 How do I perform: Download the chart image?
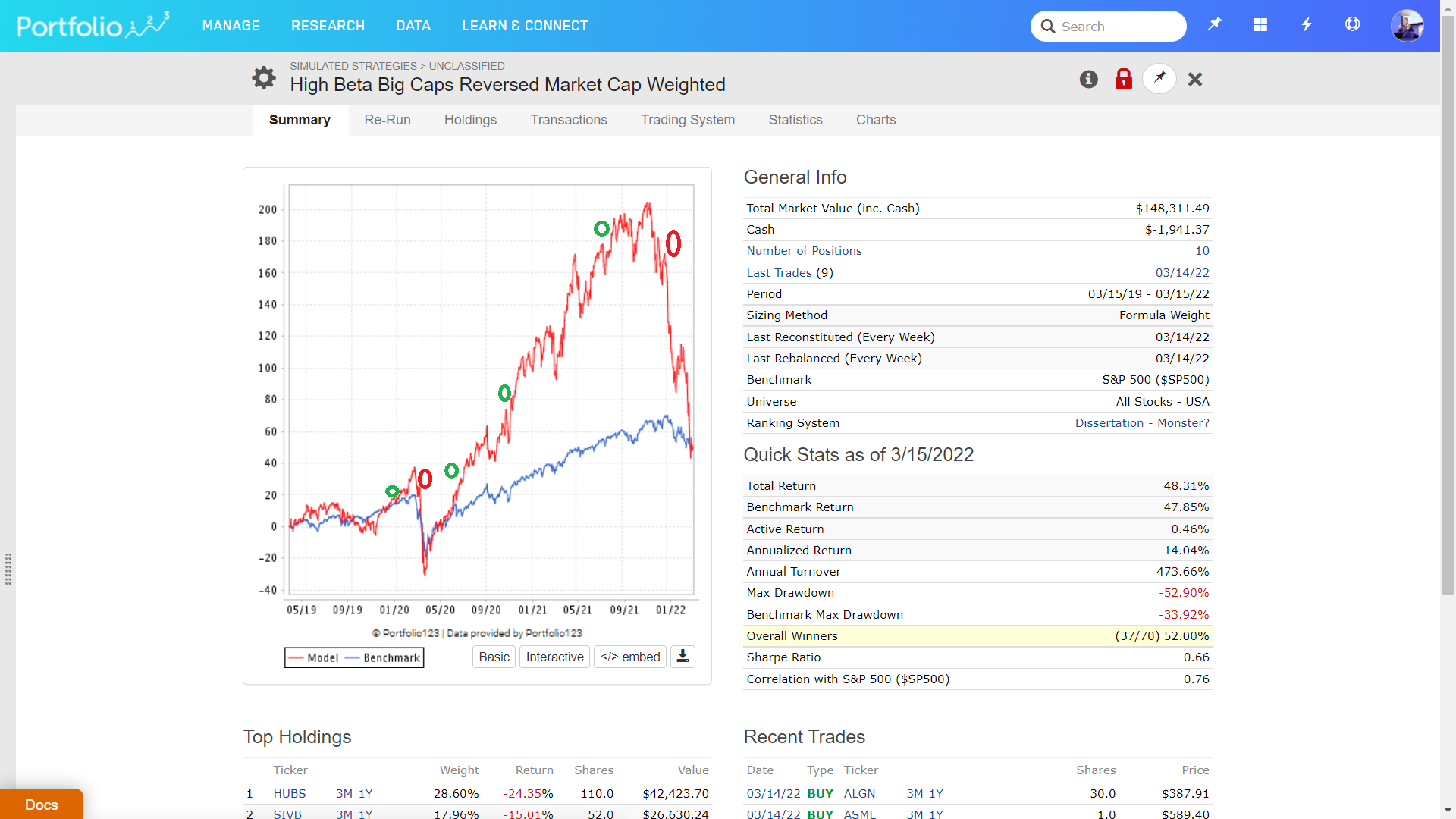click(682, 657)
